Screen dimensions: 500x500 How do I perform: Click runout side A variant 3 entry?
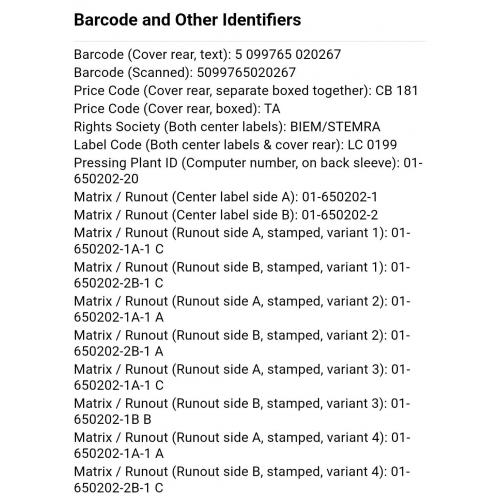point(242,377)
